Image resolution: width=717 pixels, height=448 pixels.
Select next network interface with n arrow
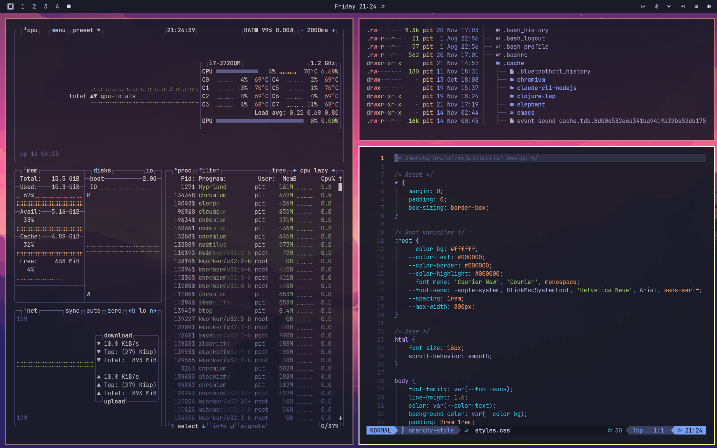(154, 310)
